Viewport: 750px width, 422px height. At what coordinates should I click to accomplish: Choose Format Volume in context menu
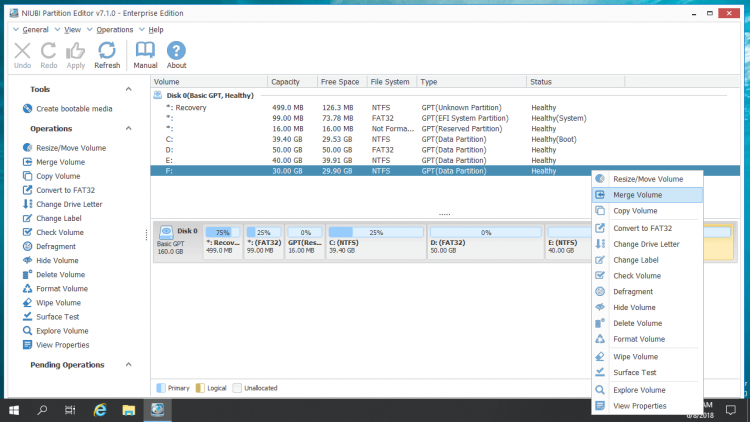pyautogui.click(x=647, y=339)
